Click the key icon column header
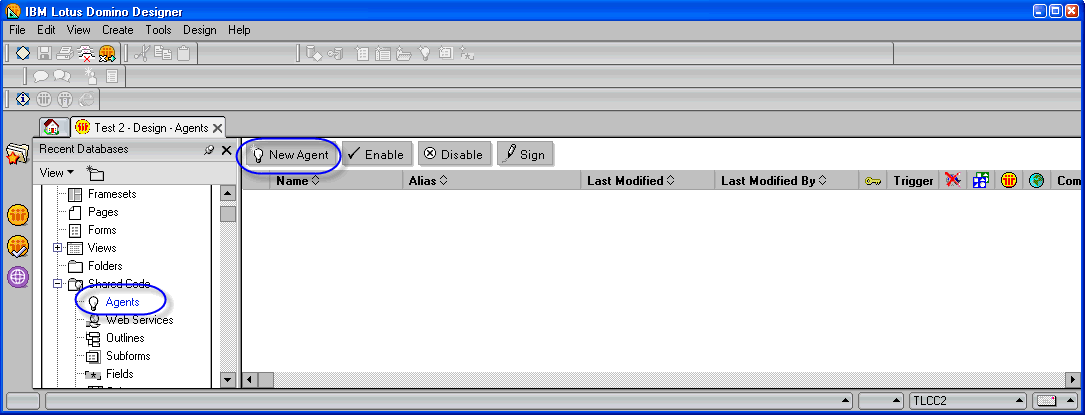The width and height of the screenshot is (1085, 415). 873,181
